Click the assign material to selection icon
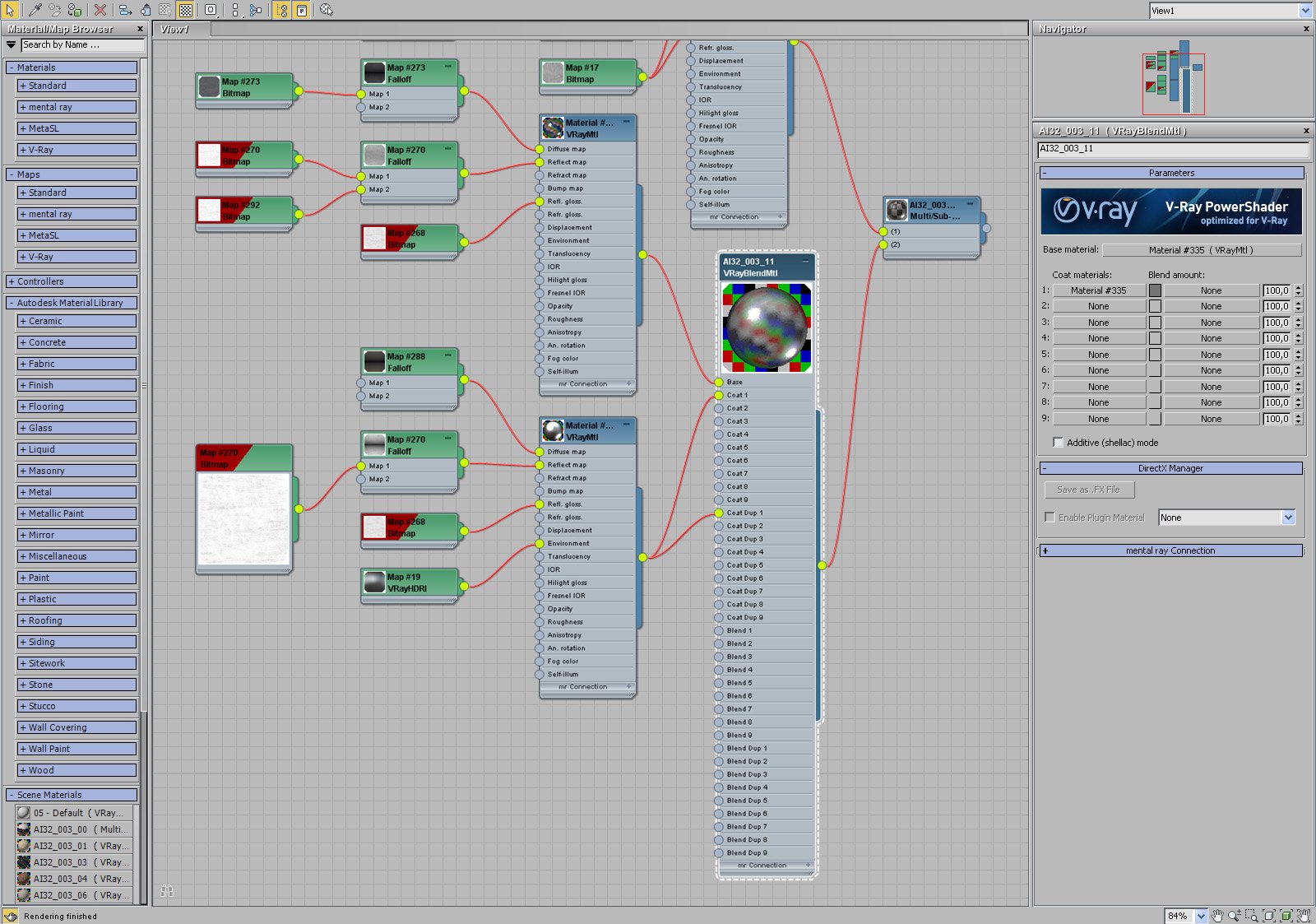 pyautogui.click(x=74, y=10)
